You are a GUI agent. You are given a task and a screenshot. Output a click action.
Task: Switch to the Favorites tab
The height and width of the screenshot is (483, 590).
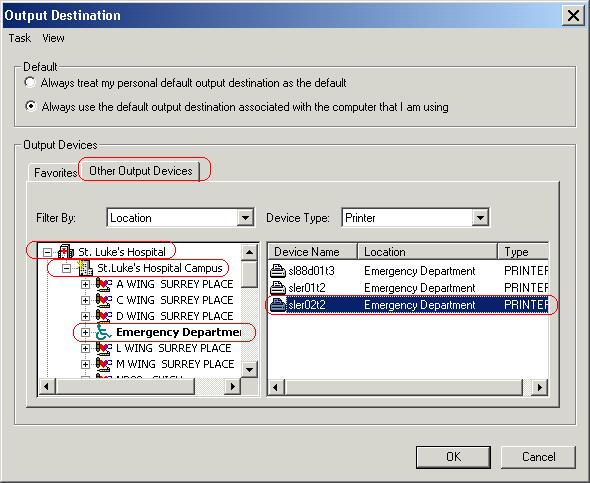(55, 173)
